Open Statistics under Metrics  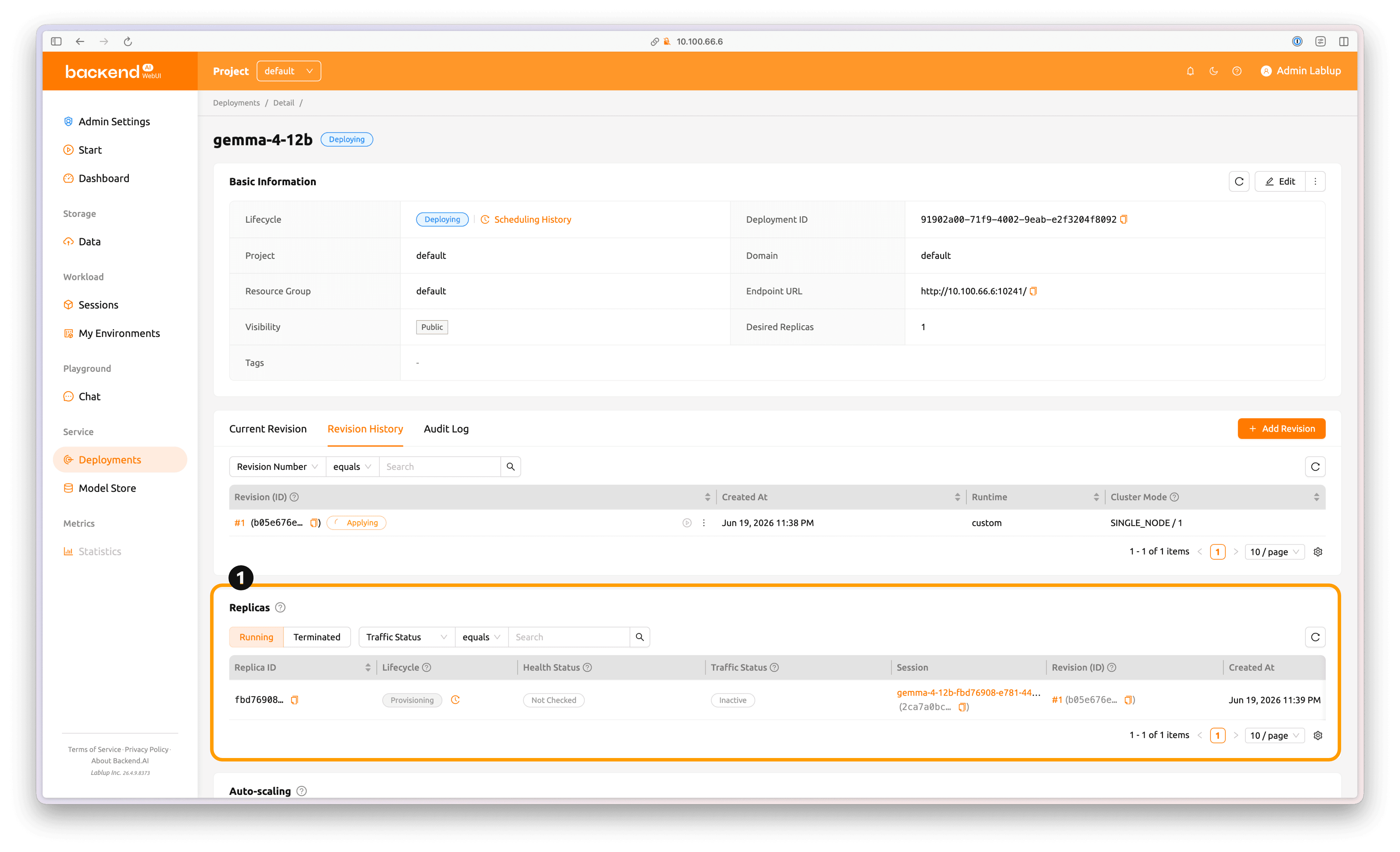[x=100, y=551]
